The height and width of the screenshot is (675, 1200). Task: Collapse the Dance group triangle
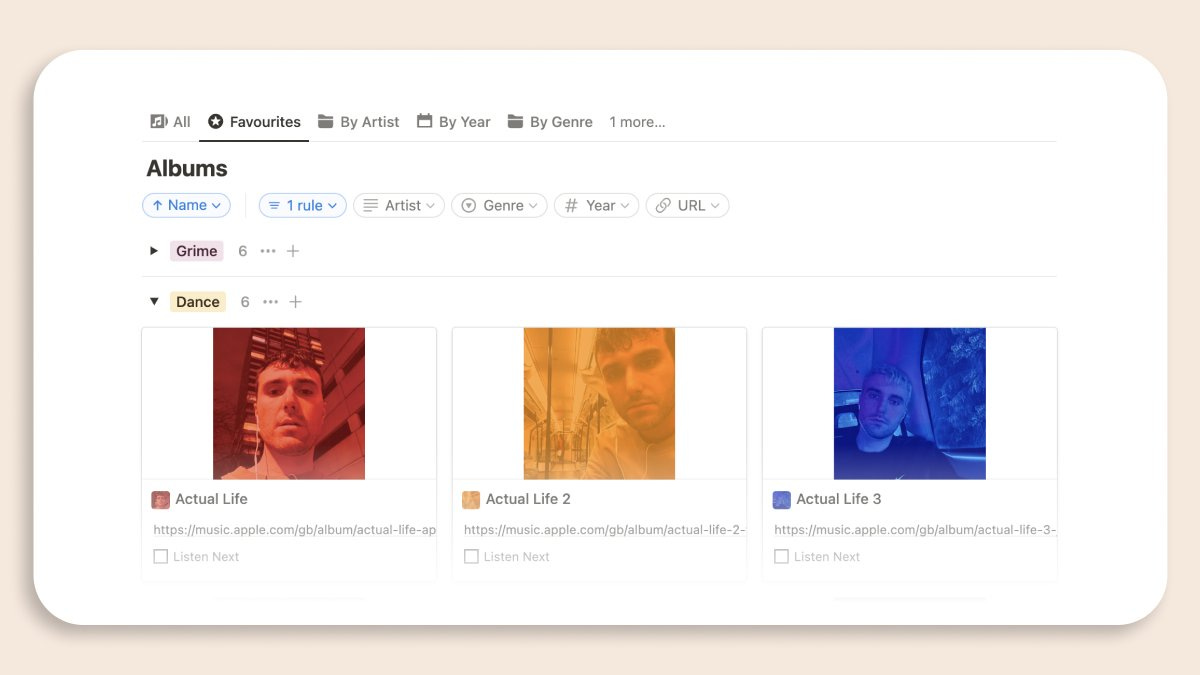pos(154,302)
